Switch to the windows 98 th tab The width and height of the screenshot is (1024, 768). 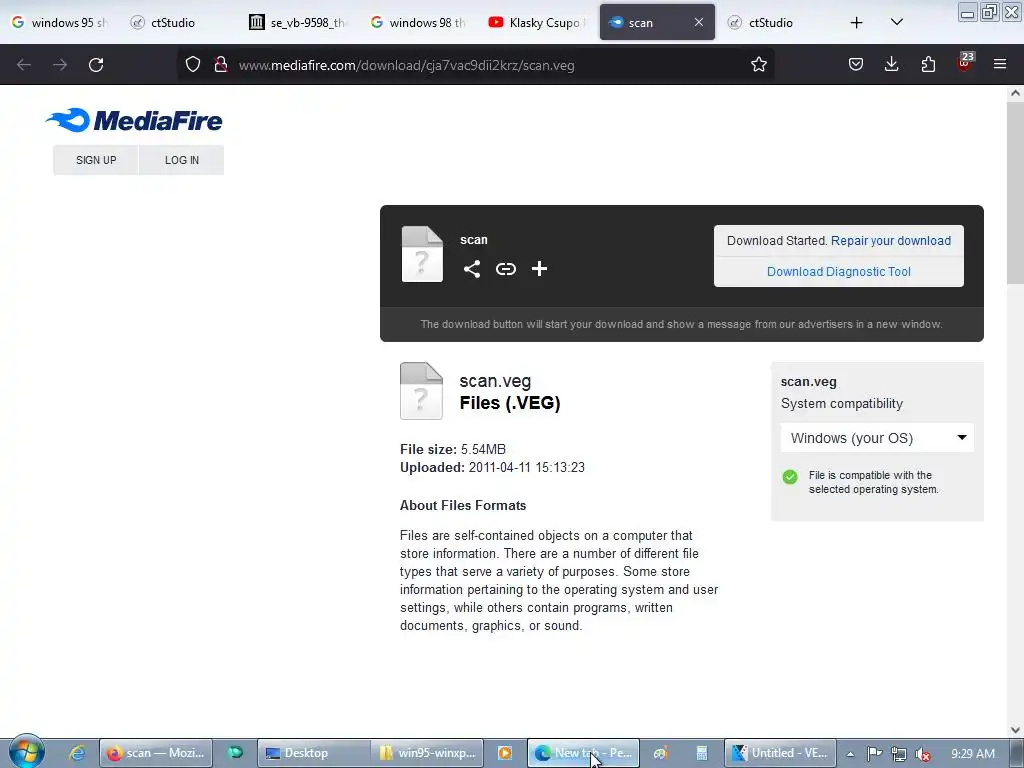click(418, 22)
